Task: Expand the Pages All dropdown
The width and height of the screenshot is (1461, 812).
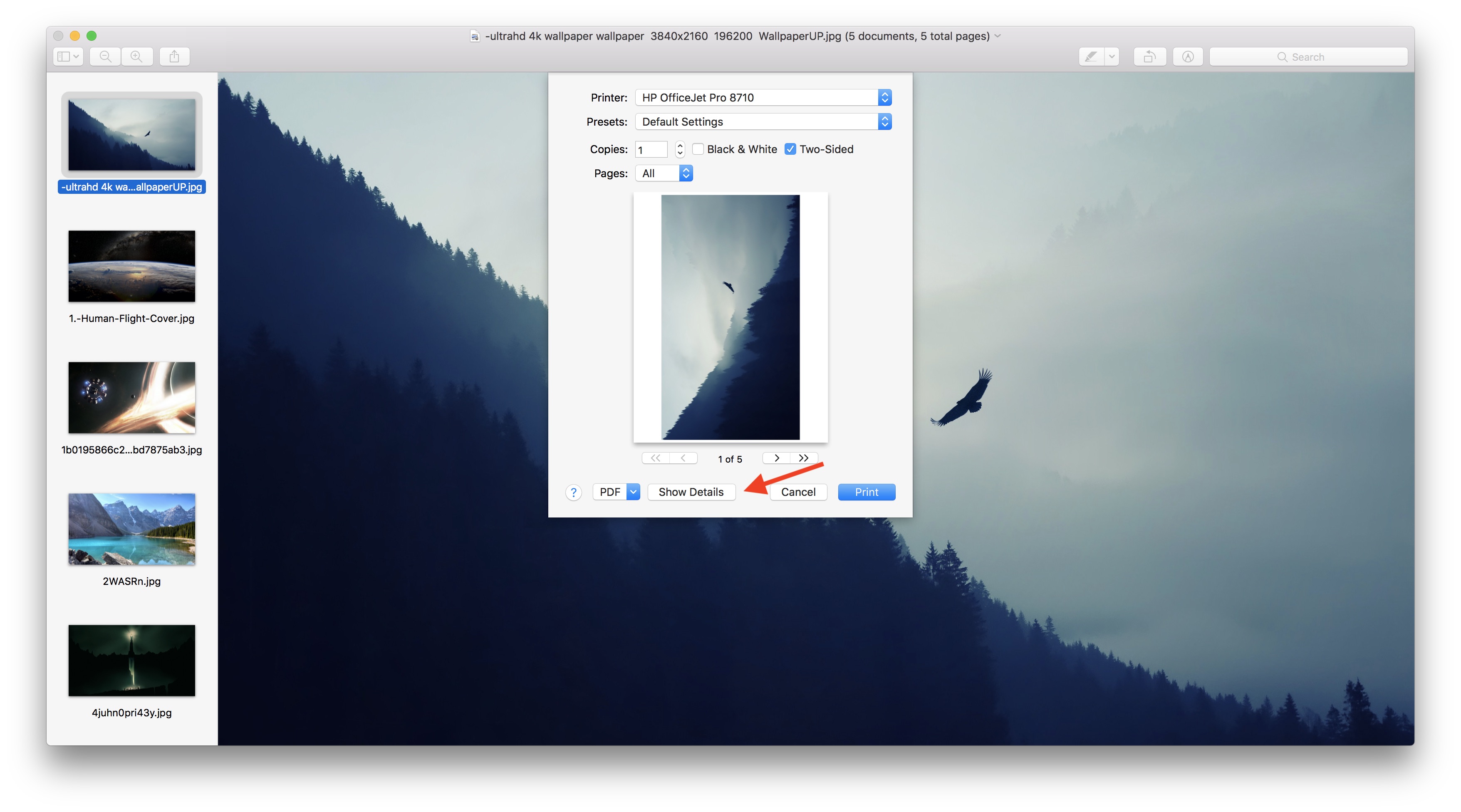Action: (664, 173)
